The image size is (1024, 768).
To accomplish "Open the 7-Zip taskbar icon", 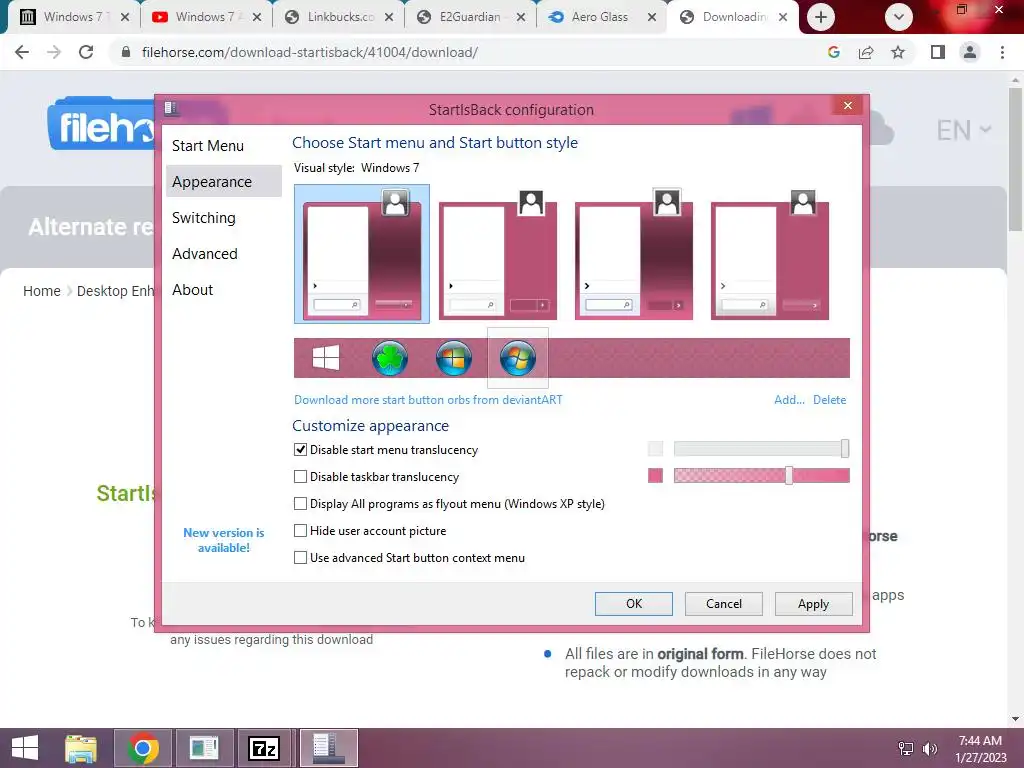I will [264, 748].
